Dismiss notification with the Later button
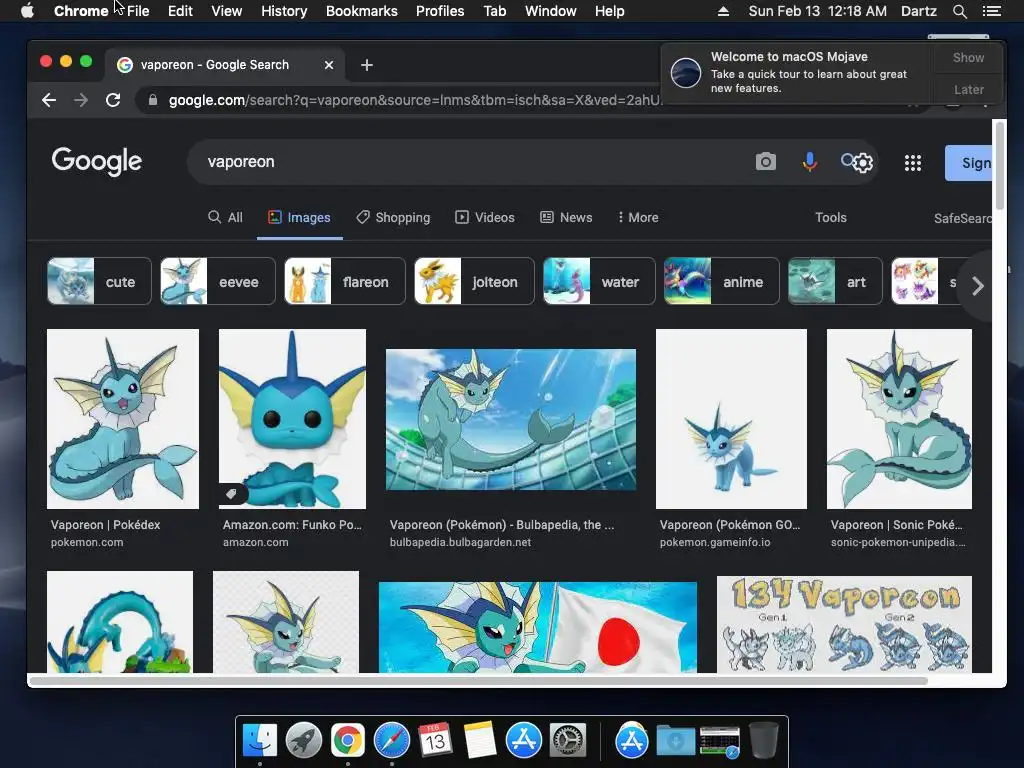This screenshot has height=768, width=1024. [x=968, y=89]
